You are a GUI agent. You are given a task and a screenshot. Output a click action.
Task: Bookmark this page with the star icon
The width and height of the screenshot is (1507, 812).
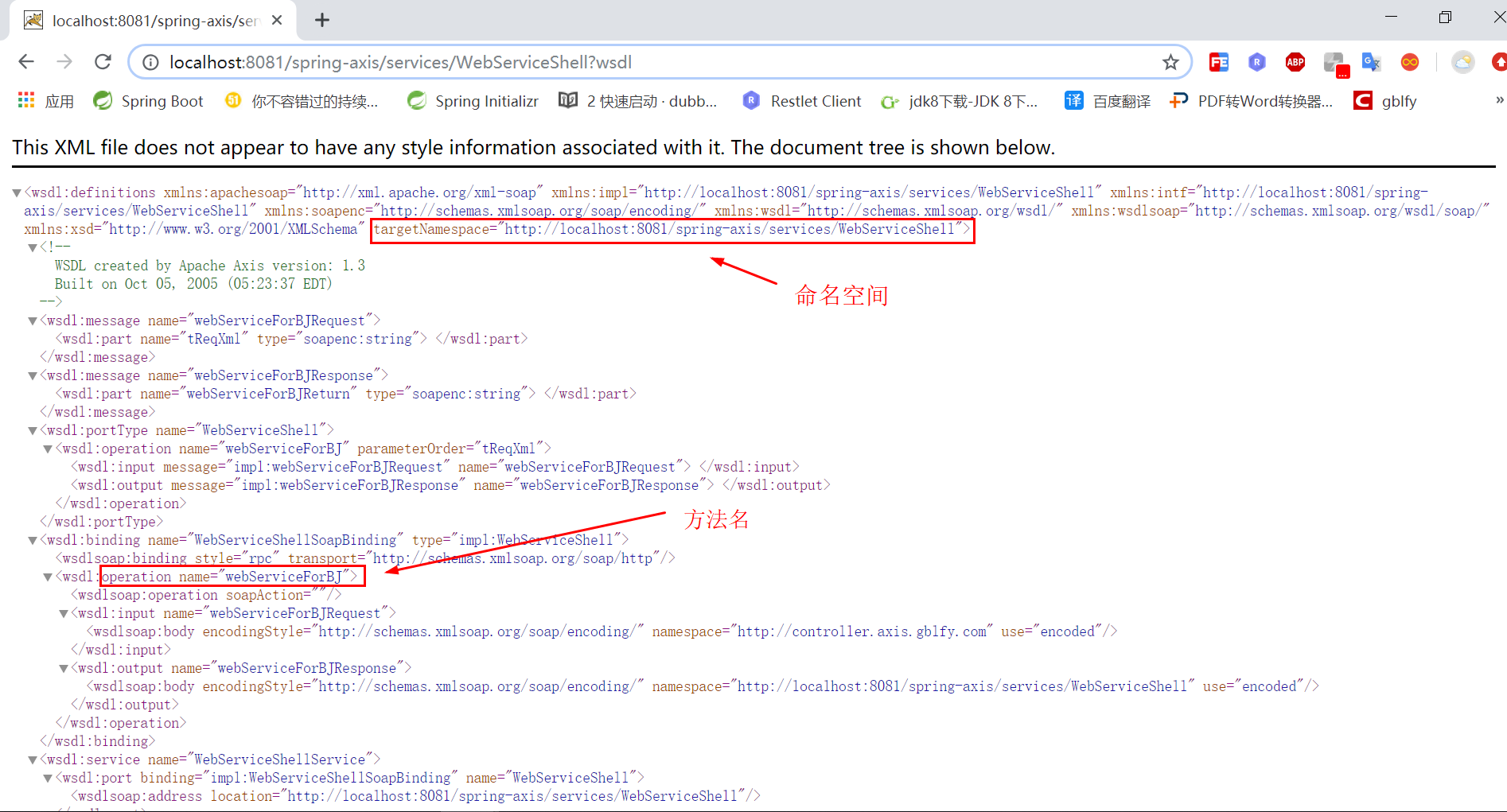coord(1170,62)
